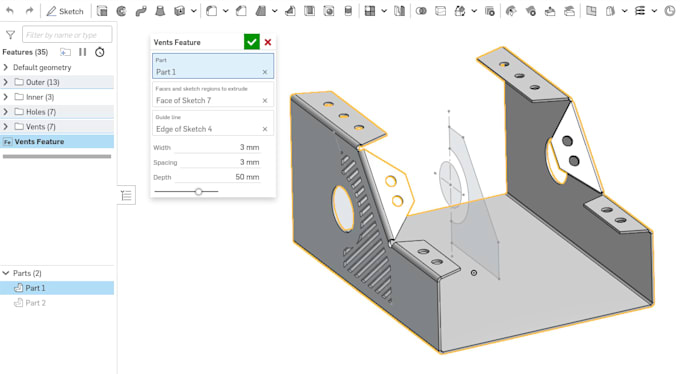Select the Replace face tool
The width and height of the screenshot is (680, 374).
tap(569, 11)
